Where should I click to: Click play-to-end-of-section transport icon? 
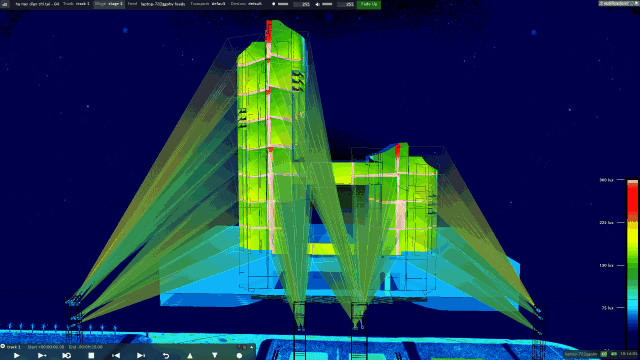coord(42,356)
